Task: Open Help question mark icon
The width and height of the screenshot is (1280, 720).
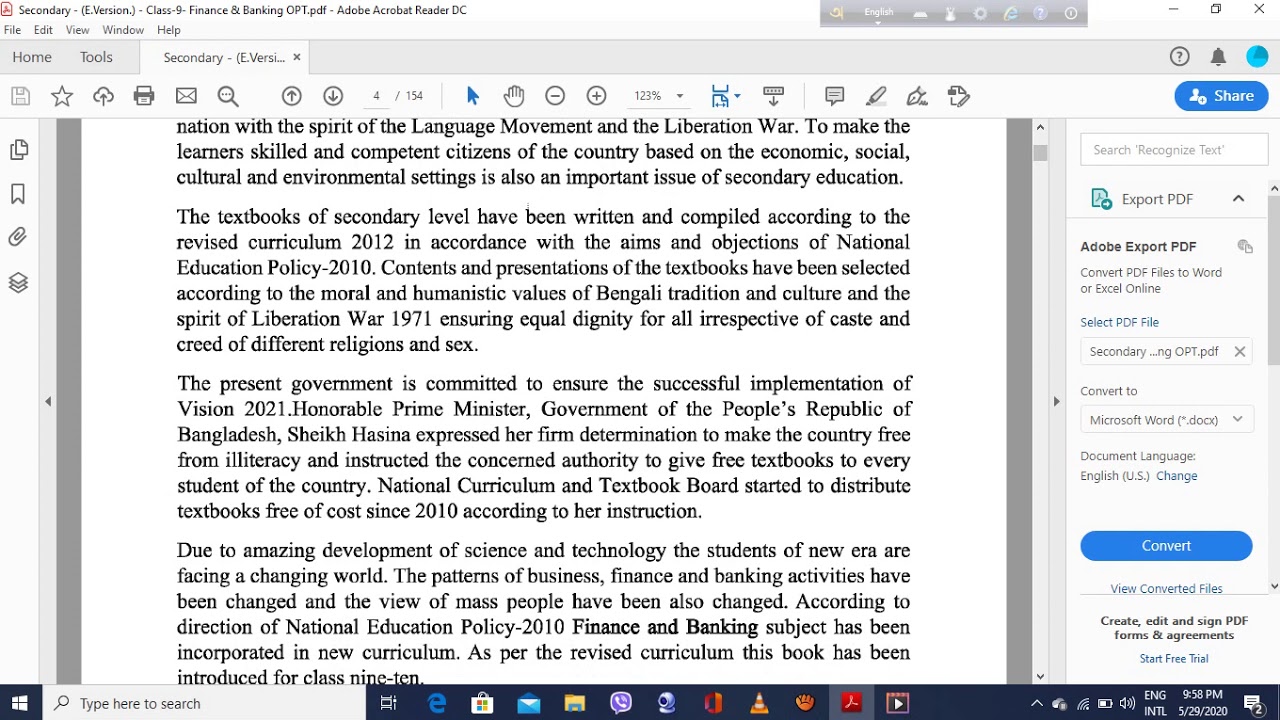Action: 1180,57
